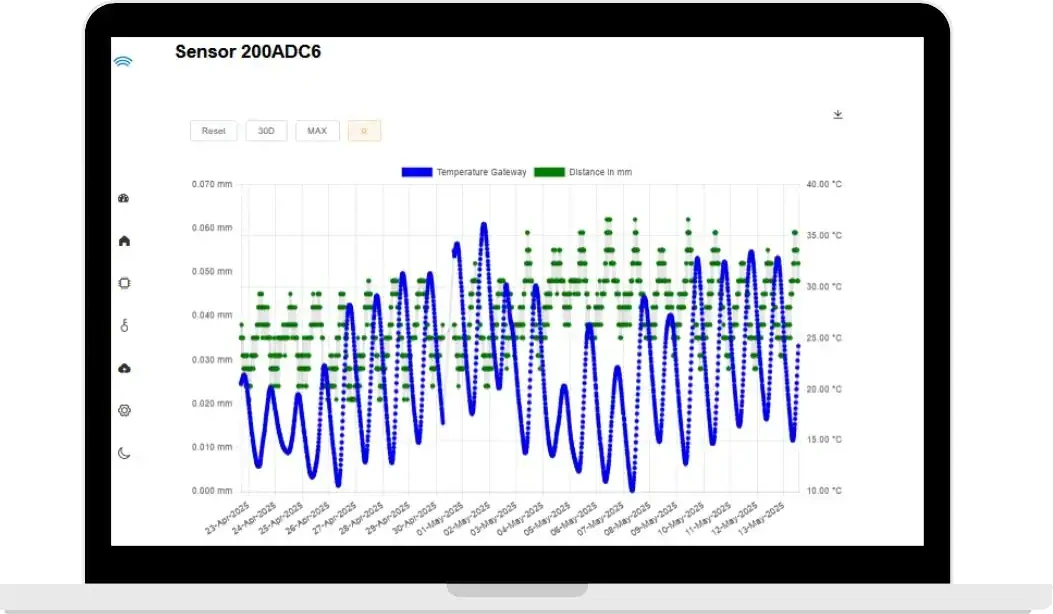Click the wireless signal logo icon
The height and width of the screenshot is (614, 1053).
(x=123, y=62)
